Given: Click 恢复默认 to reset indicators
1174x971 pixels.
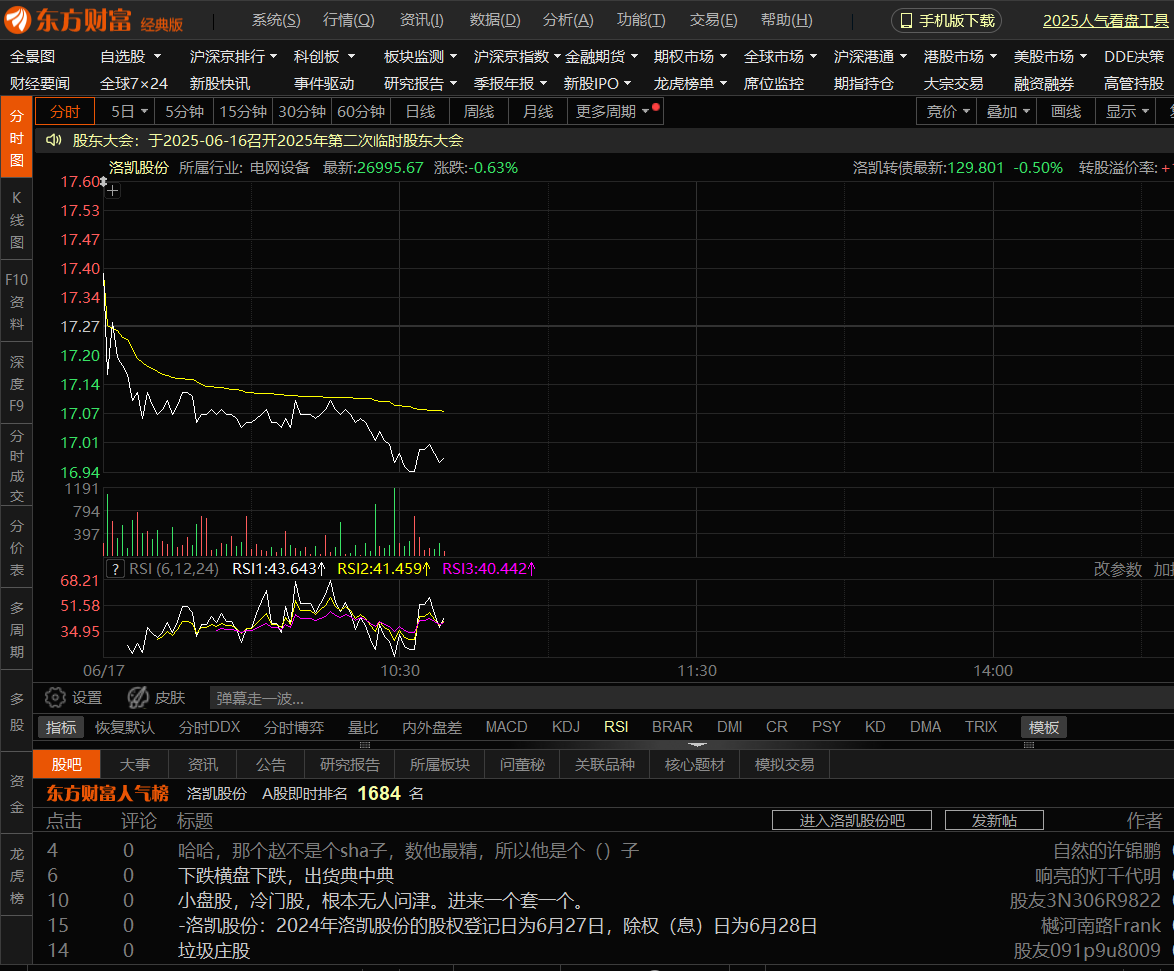Looking at the screenshot, I should [x=124, y=727].
